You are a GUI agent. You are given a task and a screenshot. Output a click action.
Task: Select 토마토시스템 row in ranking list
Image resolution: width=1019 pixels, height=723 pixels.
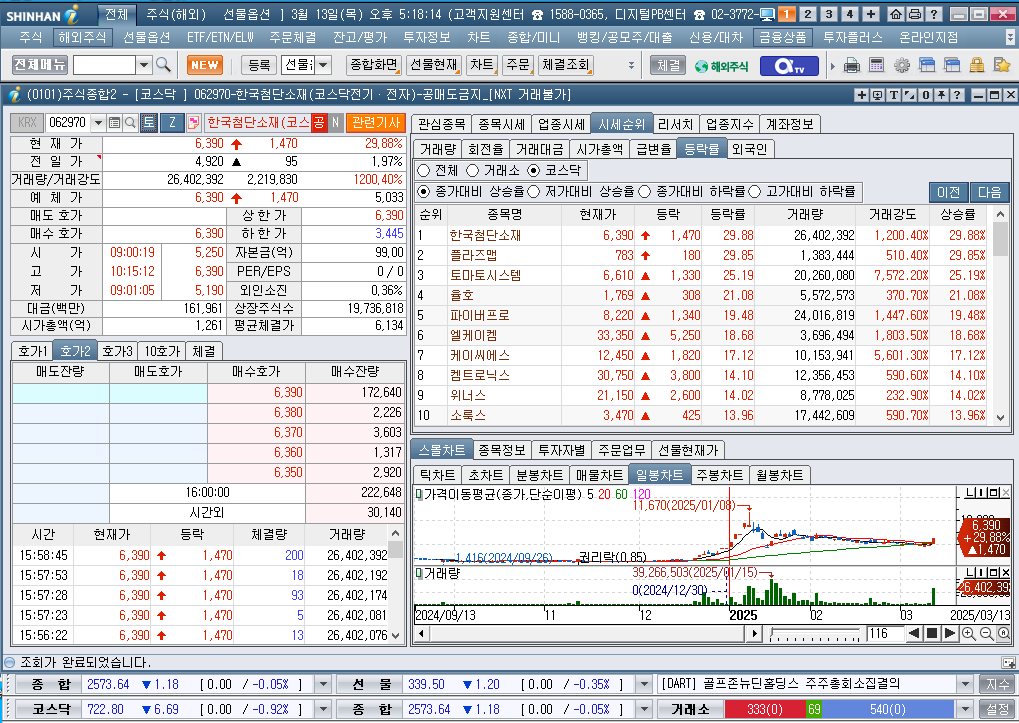click(702, 275)
